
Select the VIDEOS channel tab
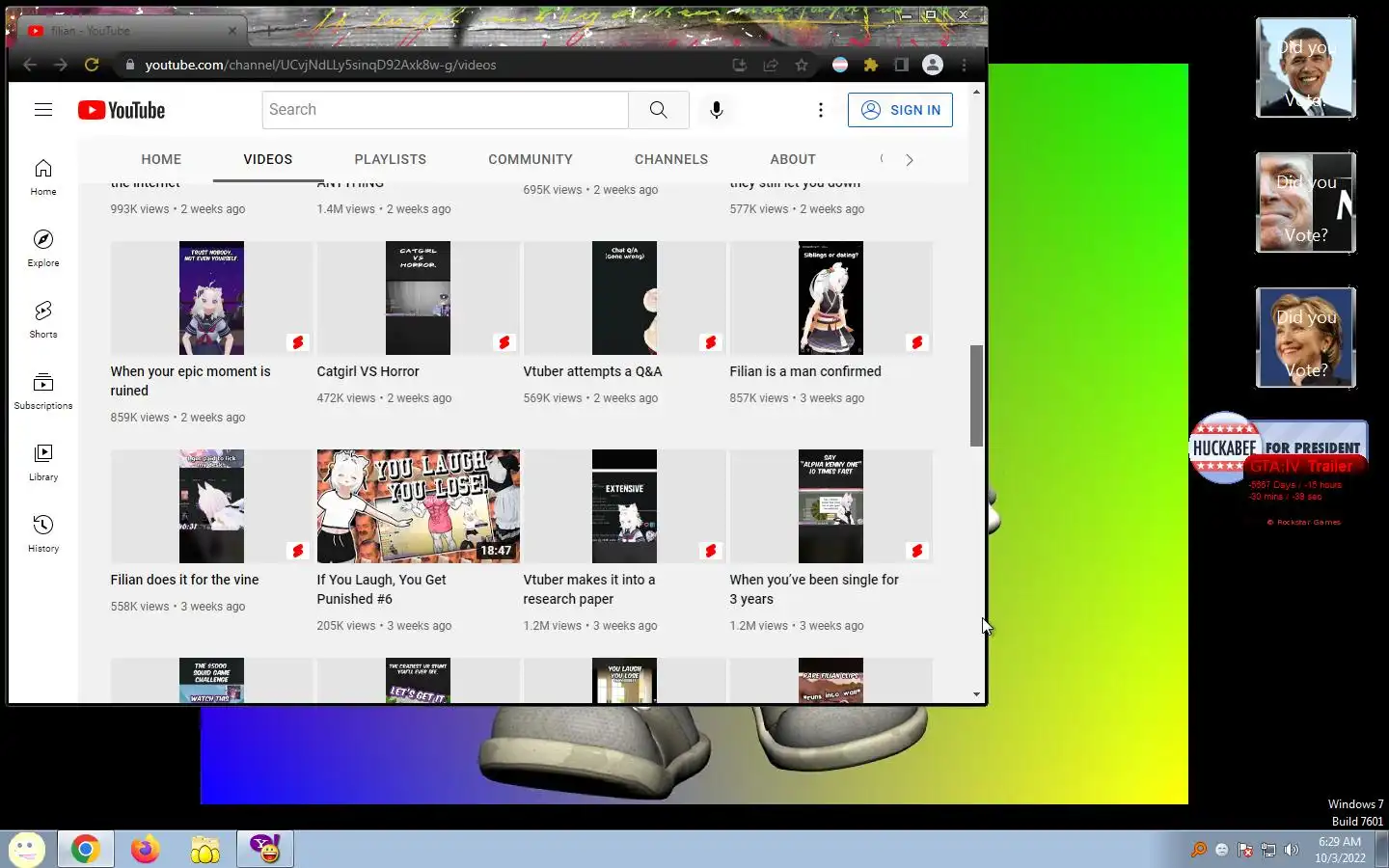coord(268,159)
